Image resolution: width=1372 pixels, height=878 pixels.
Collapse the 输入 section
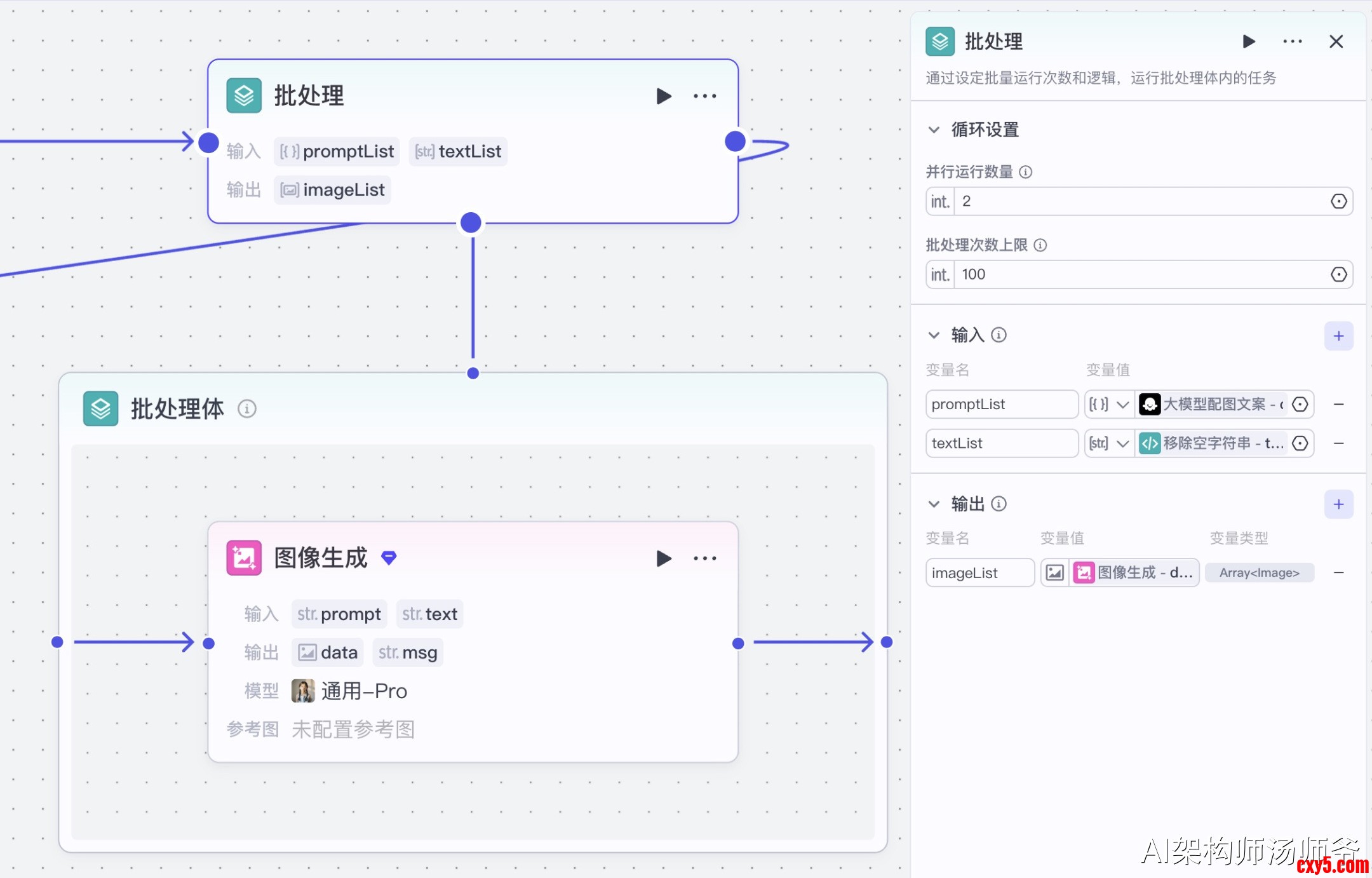(x=934, y=335)
